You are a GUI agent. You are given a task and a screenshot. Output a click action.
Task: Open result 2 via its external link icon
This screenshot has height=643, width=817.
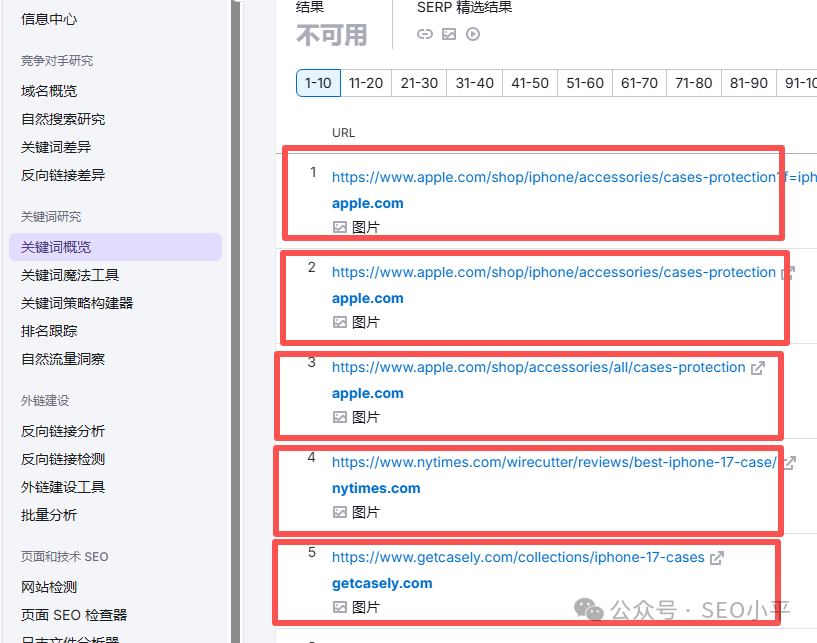[787, 270]
